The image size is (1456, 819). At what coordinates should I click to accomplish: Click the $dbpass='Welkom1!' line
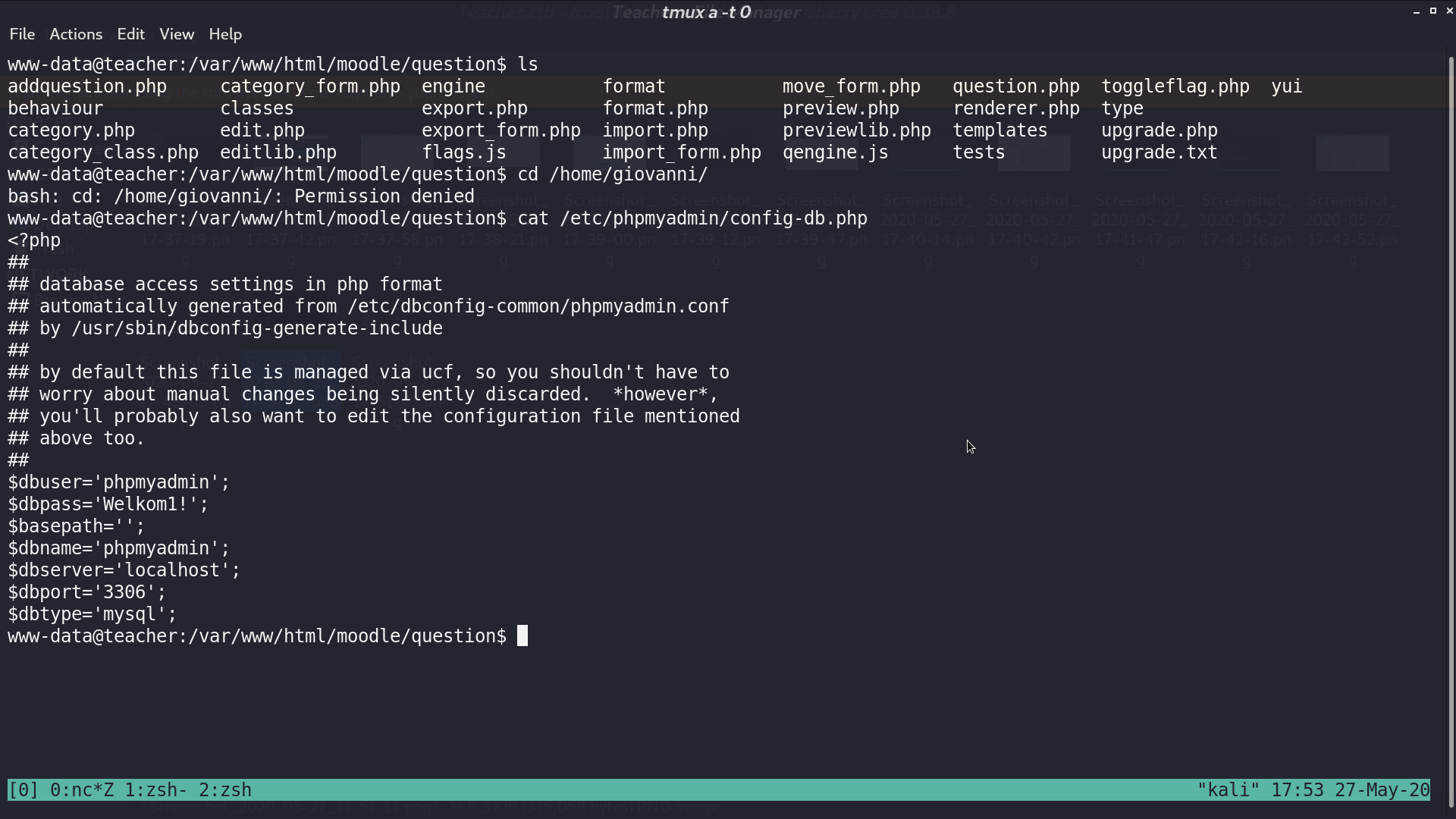pos(108,504)
